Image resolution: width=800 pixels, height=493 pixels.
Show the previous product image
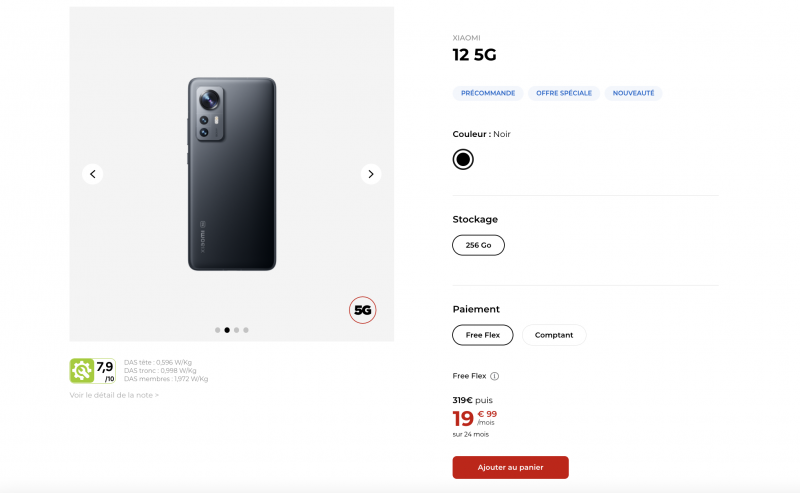pyautogui.click(x=93, y=174)
